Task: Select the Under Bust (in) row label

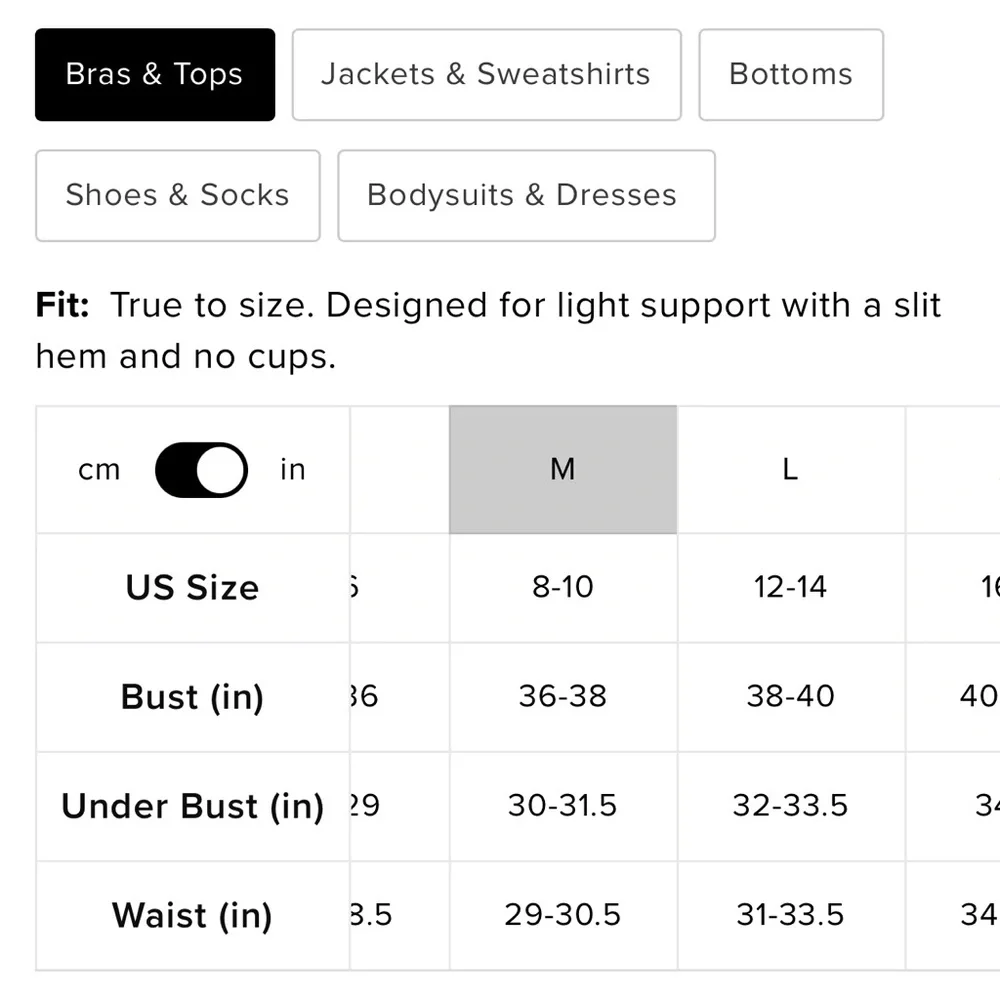Action: pos(192,806)
